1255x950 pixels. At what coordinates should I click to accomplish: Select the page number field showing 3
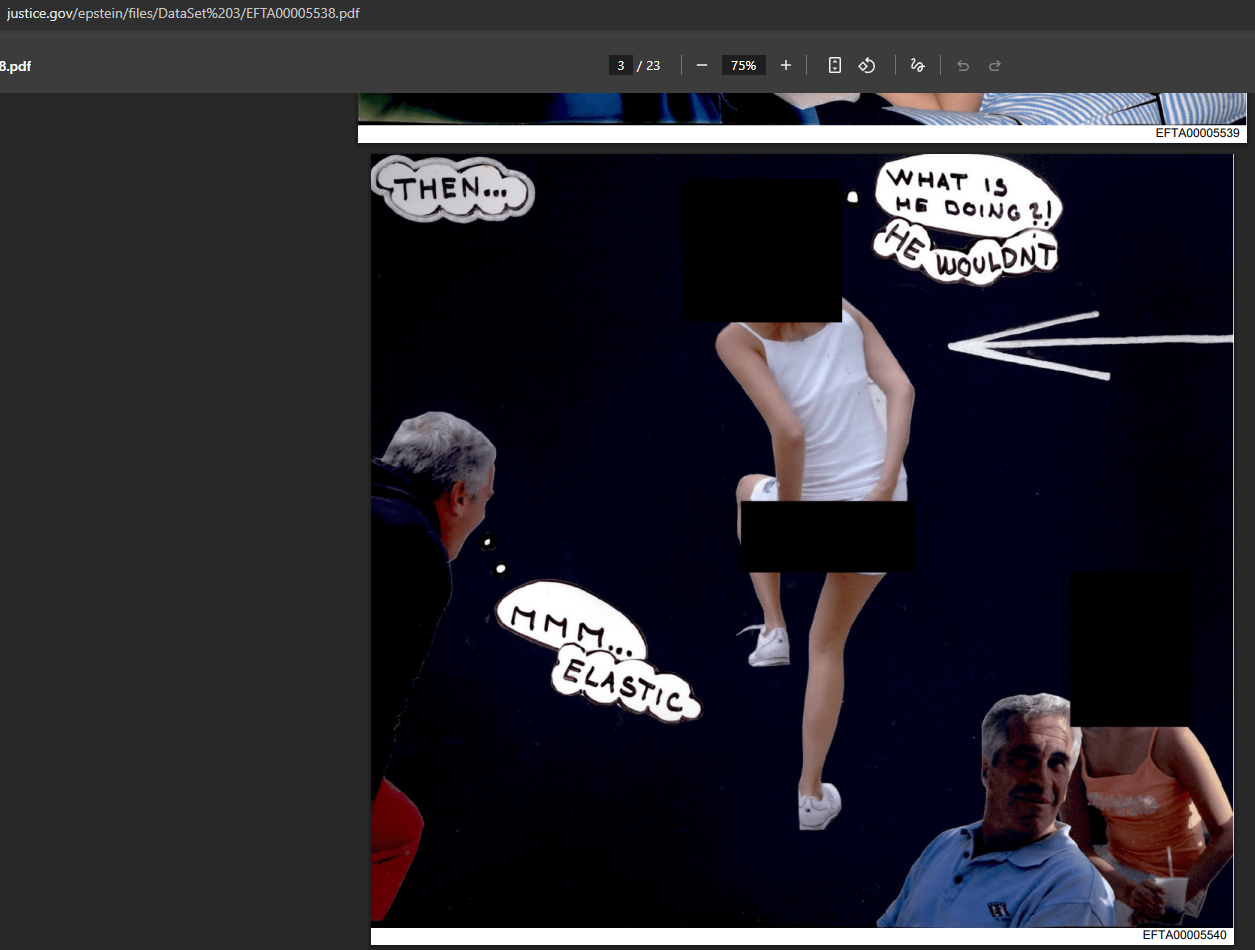coord(621,65)
